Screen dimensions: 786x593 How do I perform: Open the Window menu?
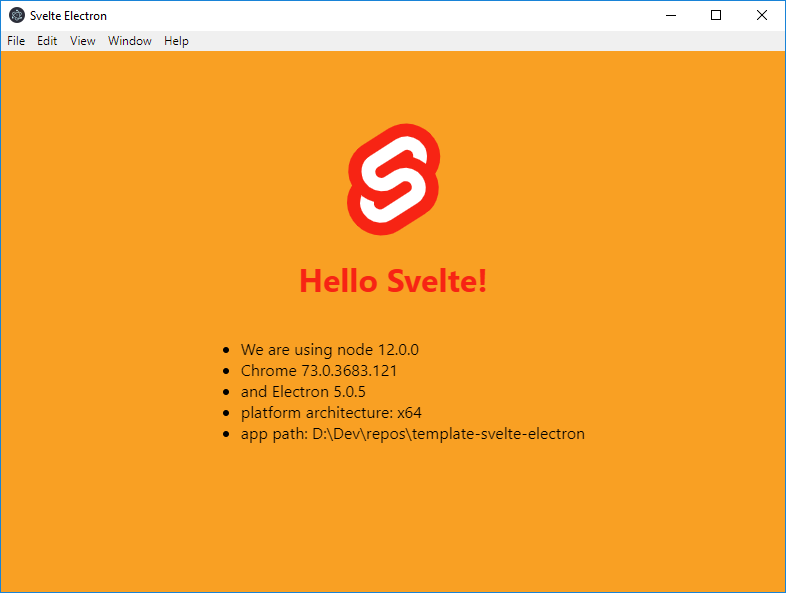point(130,41)
